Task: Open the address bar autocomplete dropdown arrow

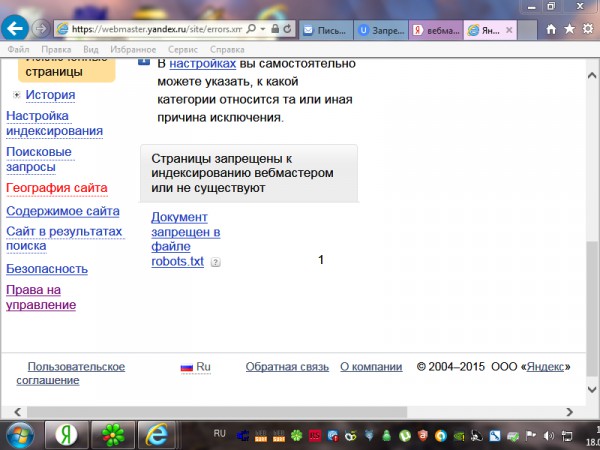Action: [263, 29]
